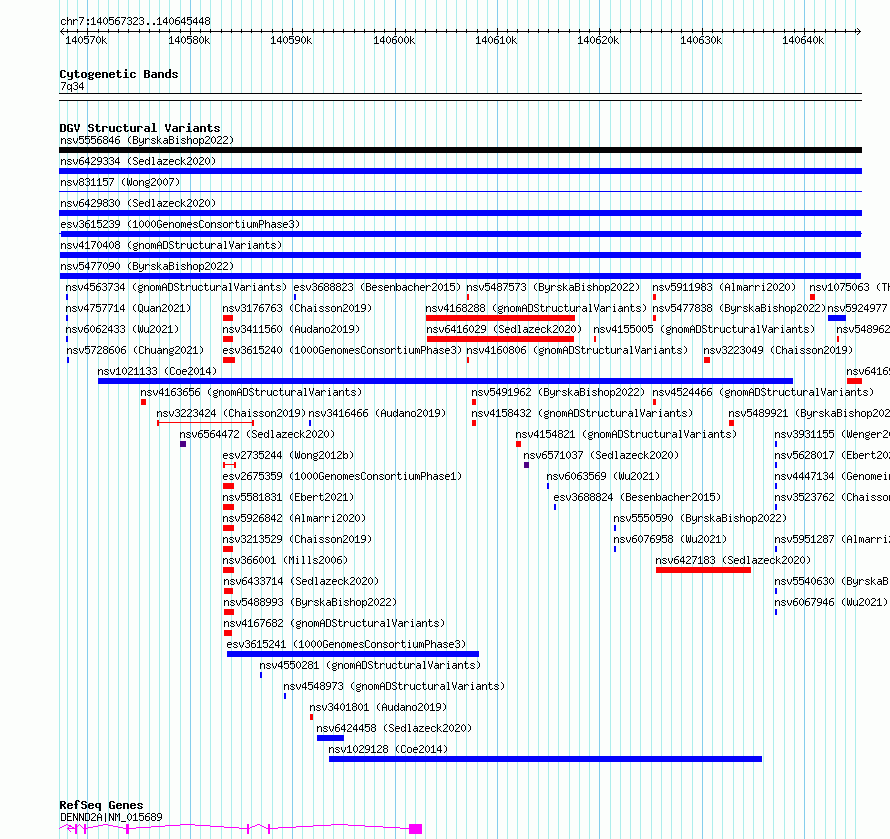Click the black nsv5556846 variant bar
Screen dimensions: 890x839
[x=460, y=150]
